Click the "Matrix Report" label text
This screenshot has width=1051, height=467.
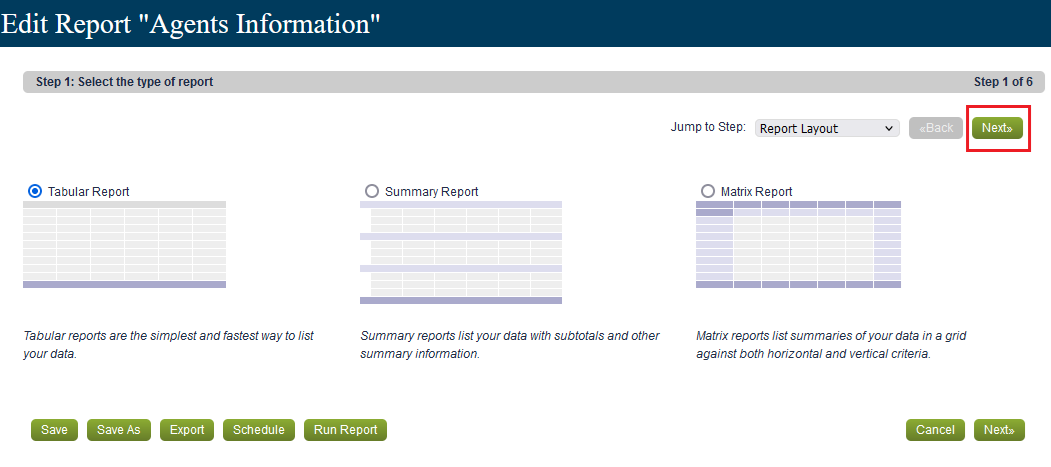pos(757,192)
